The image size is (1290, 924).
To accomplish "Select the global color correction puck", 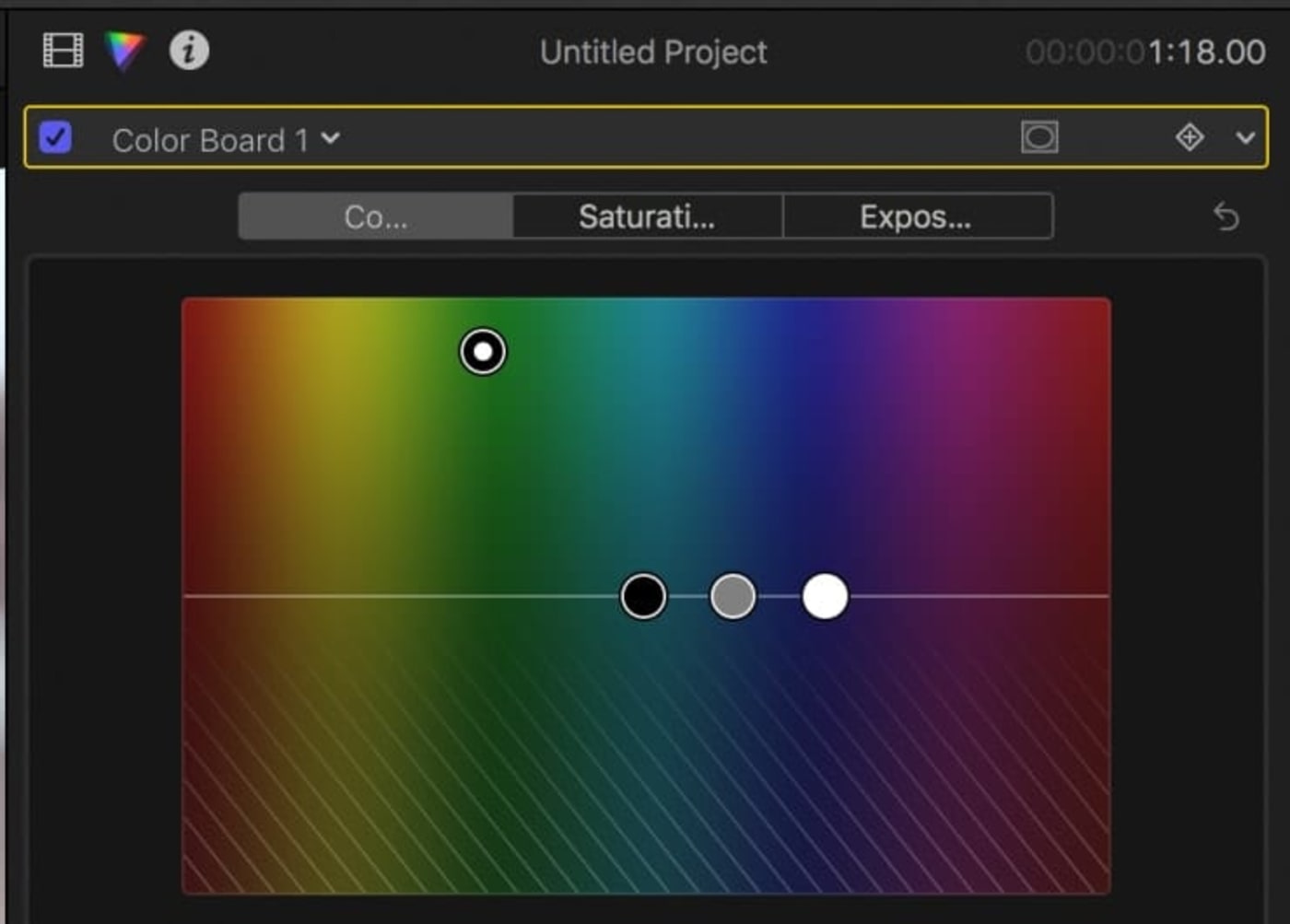I will click(x=483, y=350).
